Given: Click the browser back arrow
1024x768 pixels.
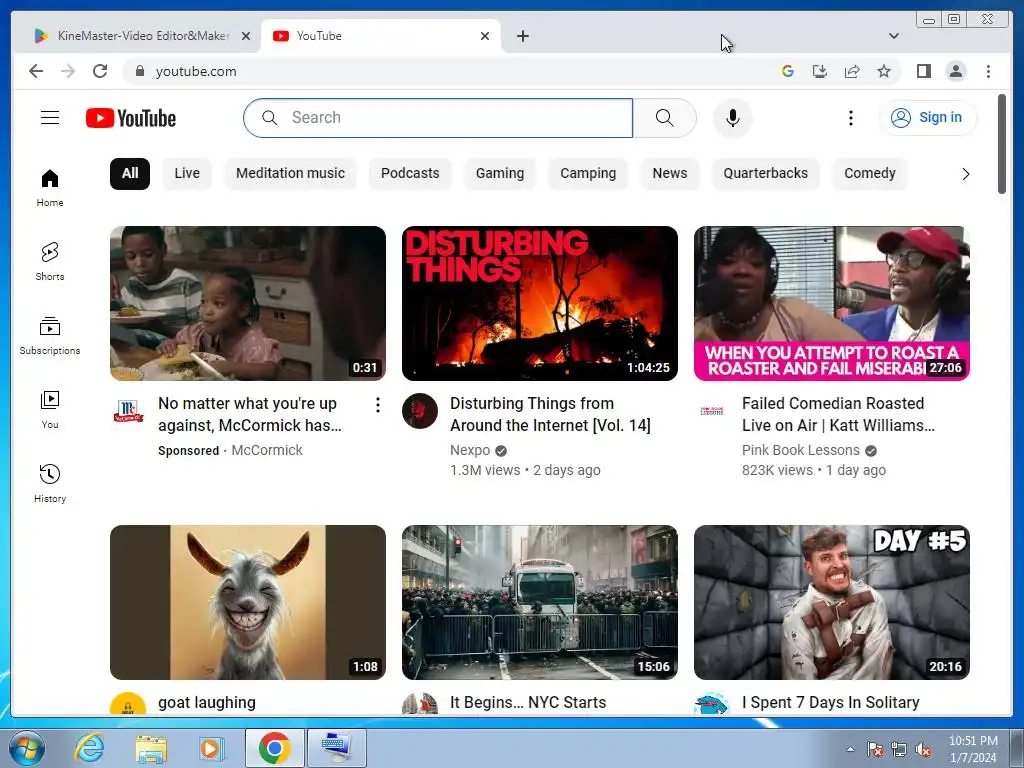Looking at the screenshot, I should point(36,71).
